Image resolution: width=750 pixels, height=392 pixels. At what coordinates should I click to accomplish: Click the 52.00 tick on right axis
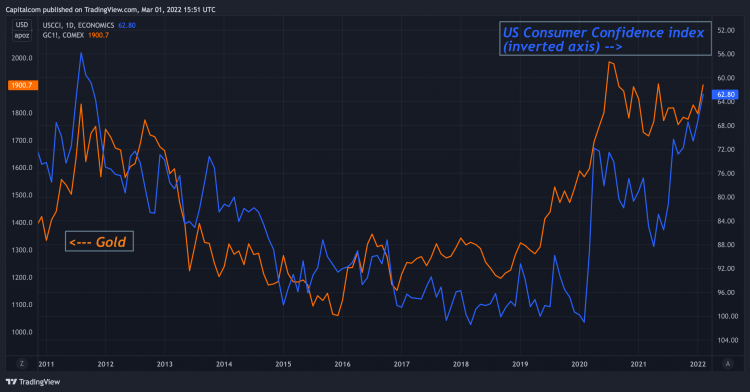pos(726,30)
